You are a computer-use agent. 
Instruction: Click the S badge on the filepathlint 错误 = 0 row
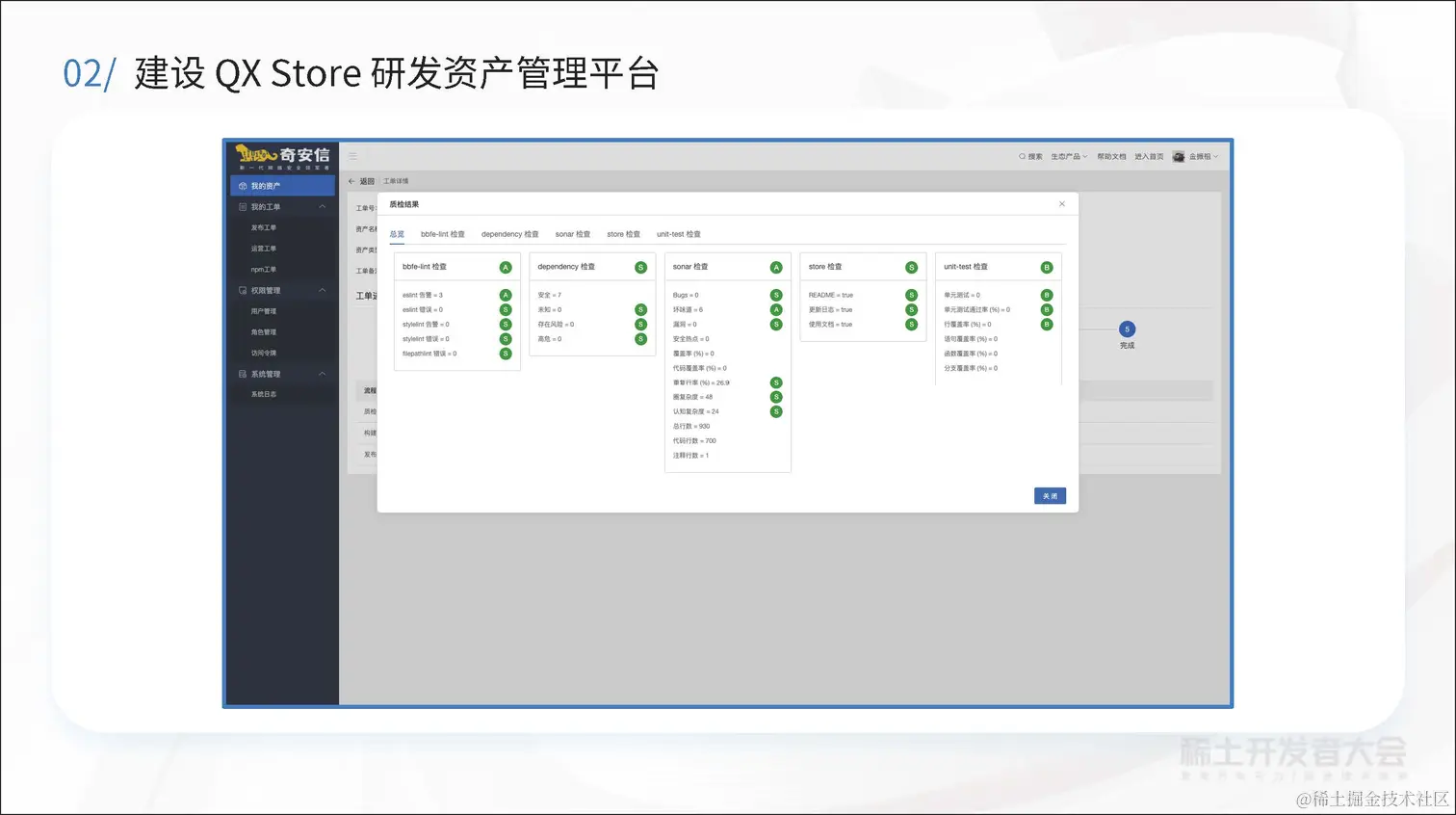(x=506, y=354)
